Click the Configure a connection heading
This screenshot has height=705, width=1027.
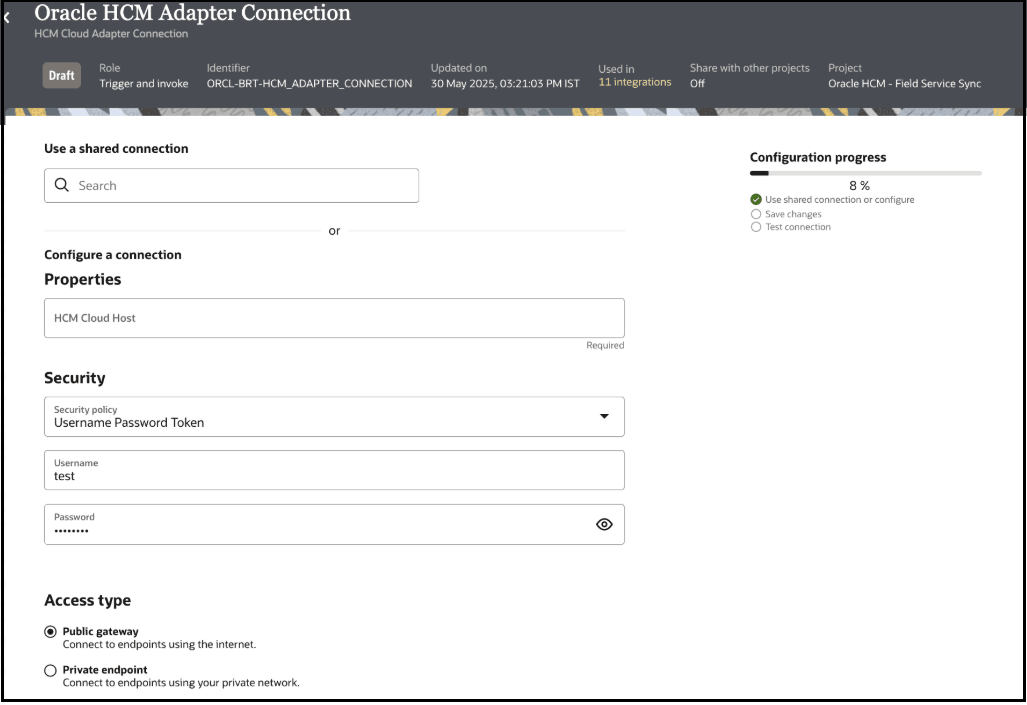click(x=113, y=255)
